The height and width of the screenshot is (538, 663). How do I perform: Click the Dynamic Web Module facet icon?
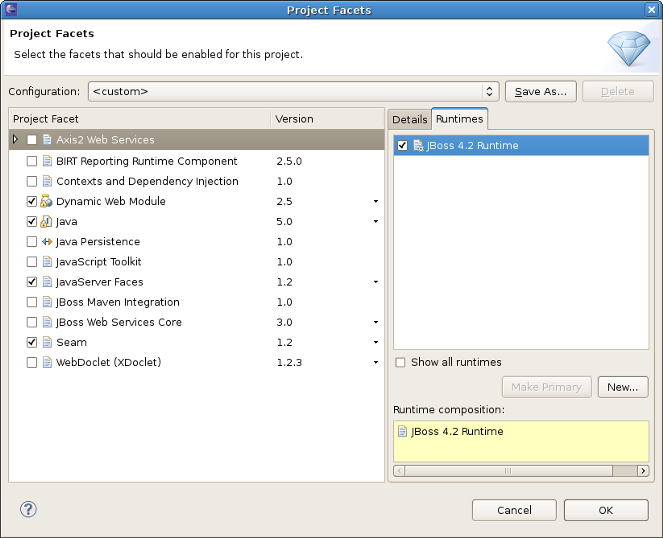click(47, 202)
